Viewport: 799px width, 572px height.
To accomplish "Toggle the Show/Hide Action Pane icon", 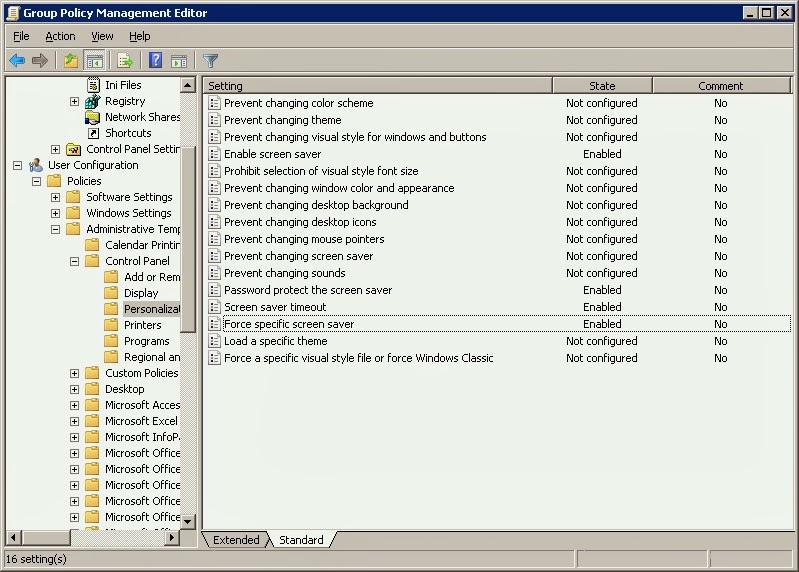I will click(179, 61).
